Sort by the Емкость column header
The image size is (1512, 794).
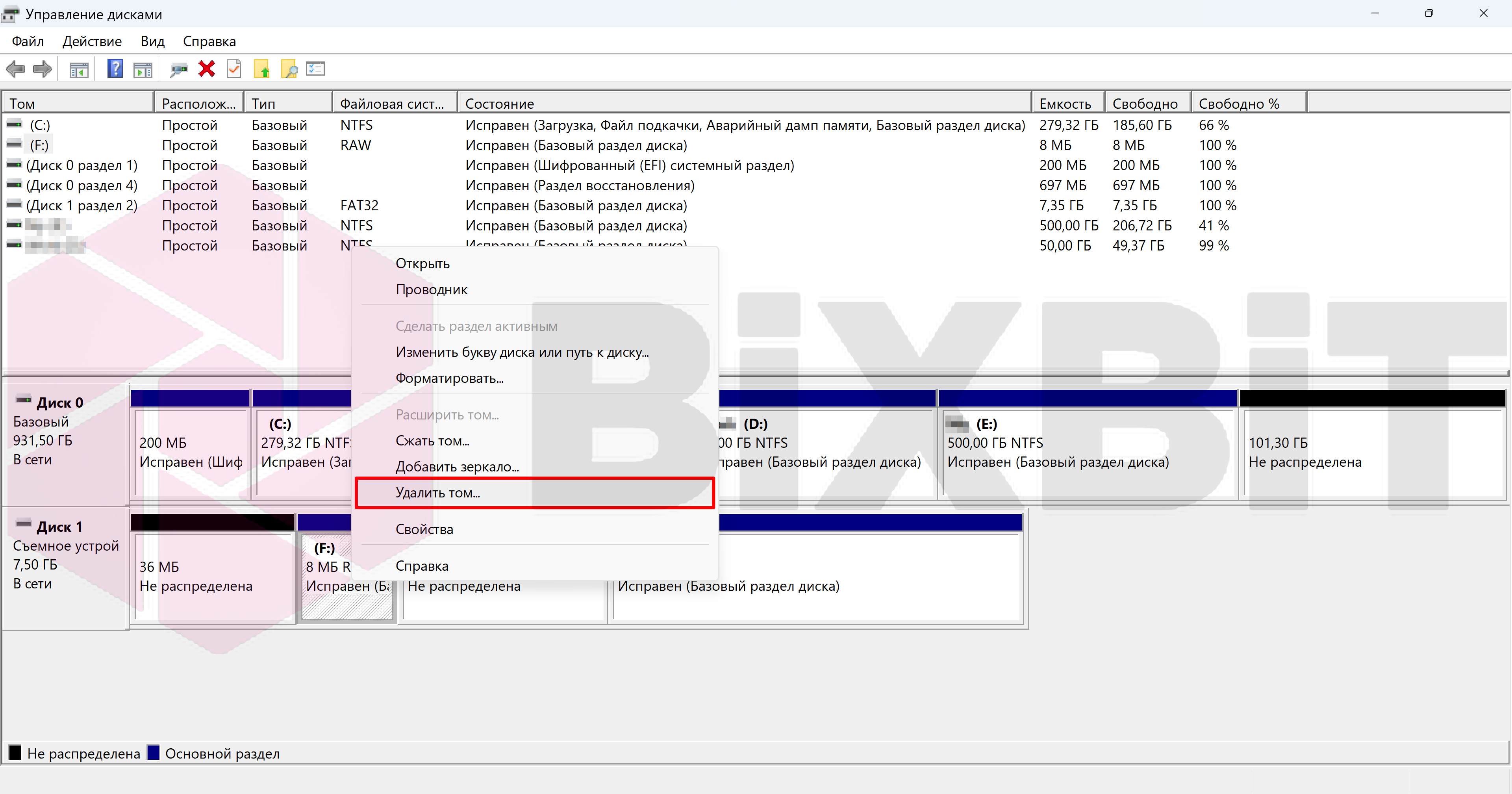point(1068,103)
